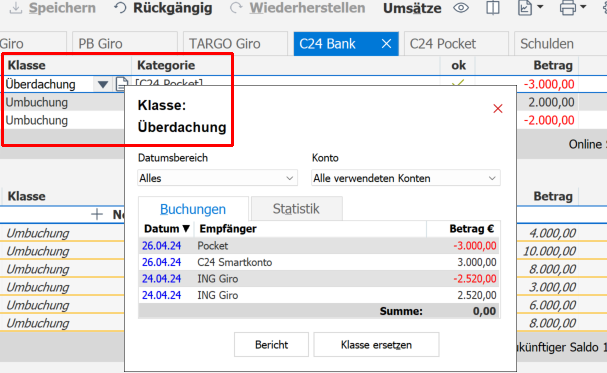Click the document icon beside Überdachung

[x=121, y=84]
